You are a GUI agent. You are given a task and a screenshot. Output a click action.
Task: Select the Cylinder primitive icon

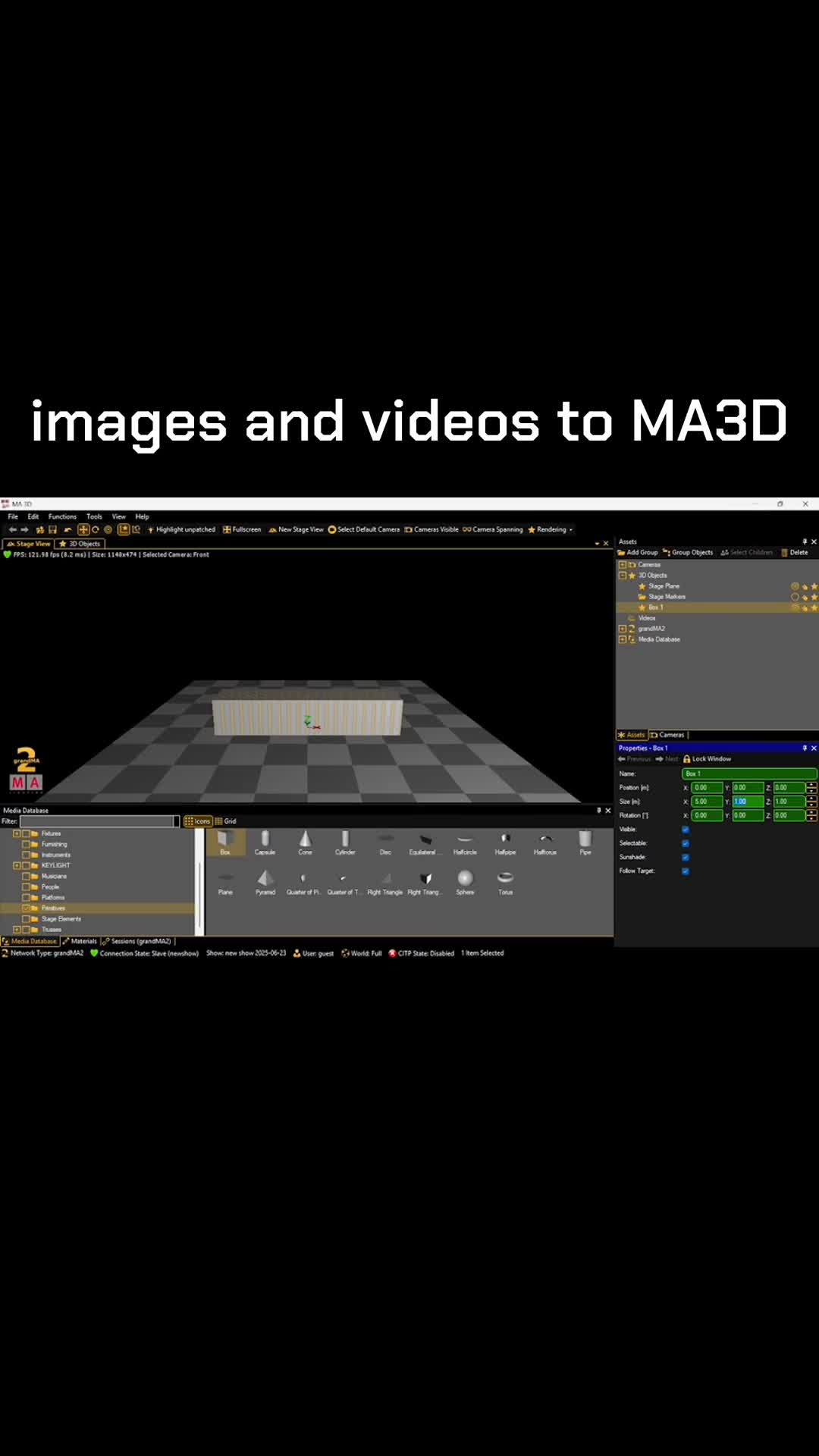(x=345, y=843)
